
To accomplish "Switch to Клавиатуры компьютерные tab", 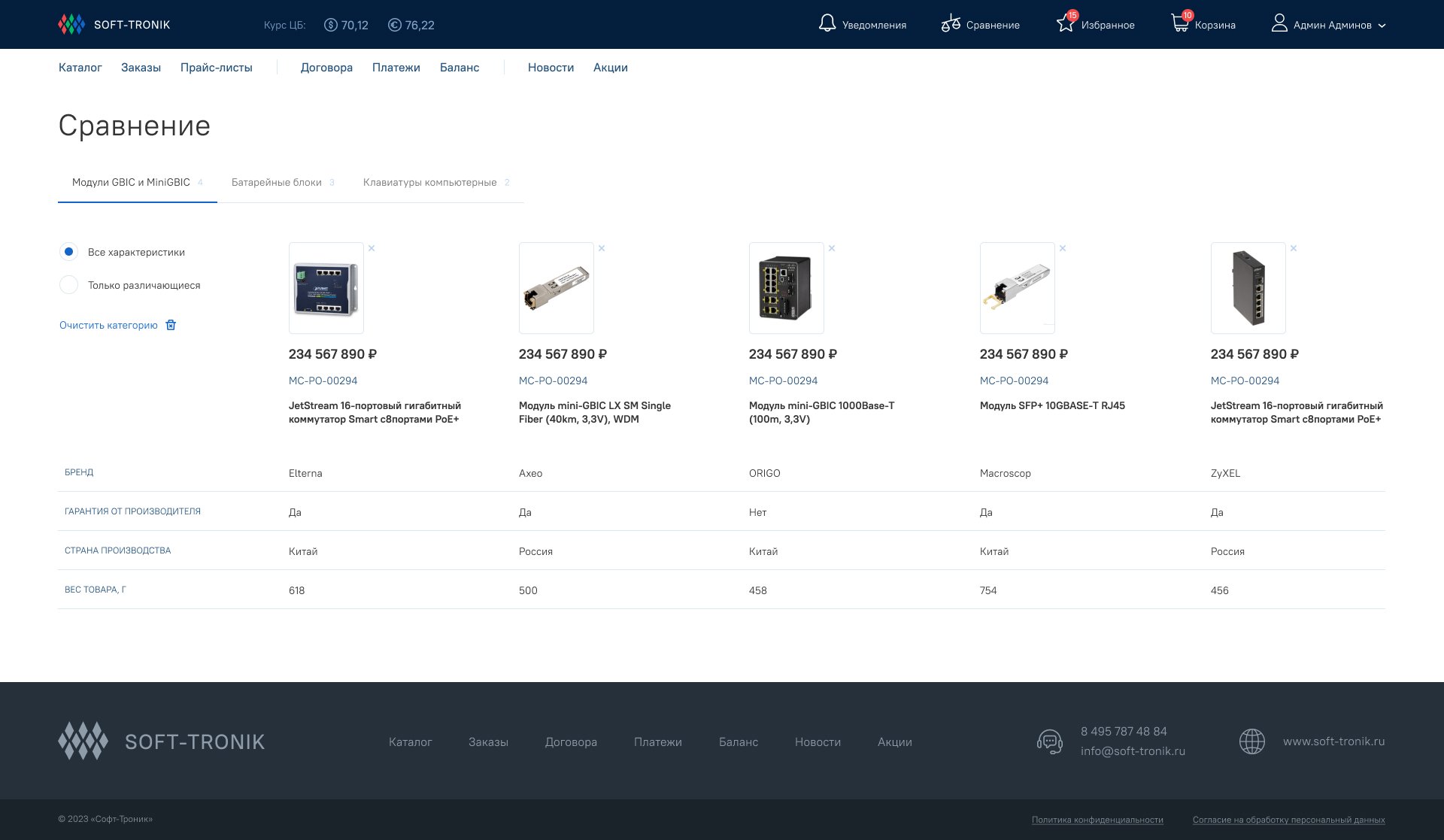I will (x=429, y=183).
